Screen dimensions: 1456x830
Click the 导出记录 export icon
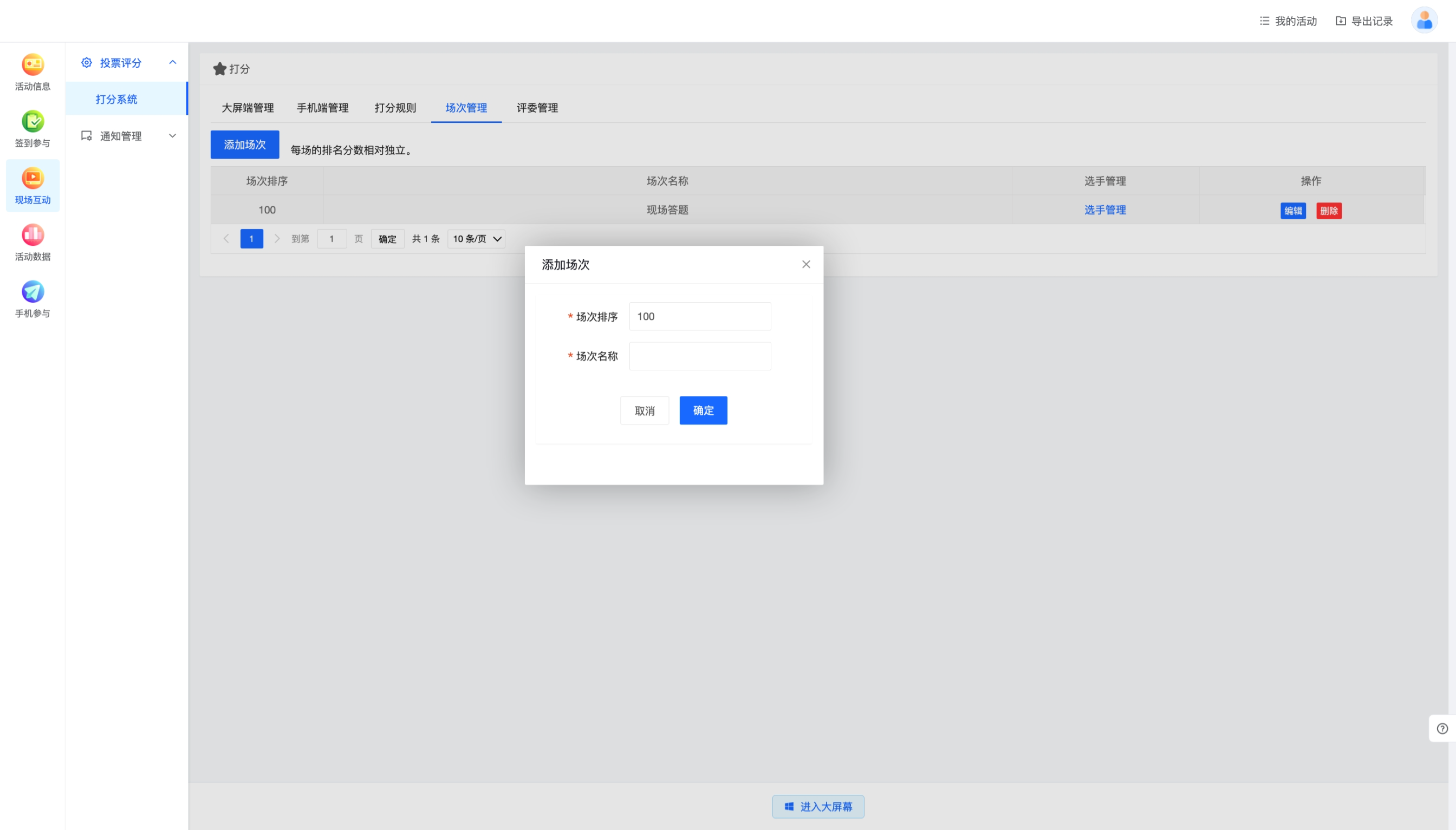click(1341, 21)
